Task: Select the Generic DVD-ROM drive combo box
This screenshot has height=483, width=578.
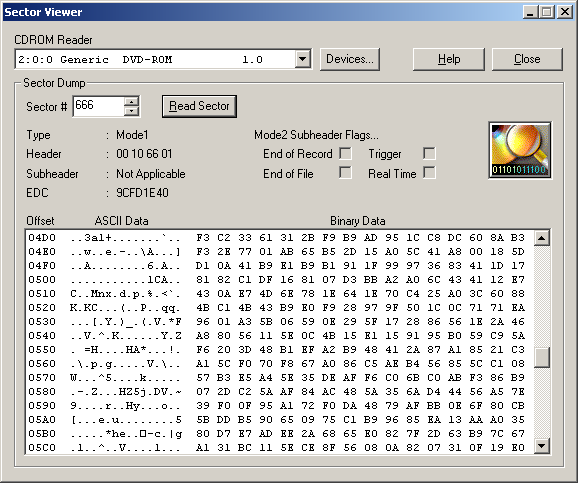Action: pos(163,59)
